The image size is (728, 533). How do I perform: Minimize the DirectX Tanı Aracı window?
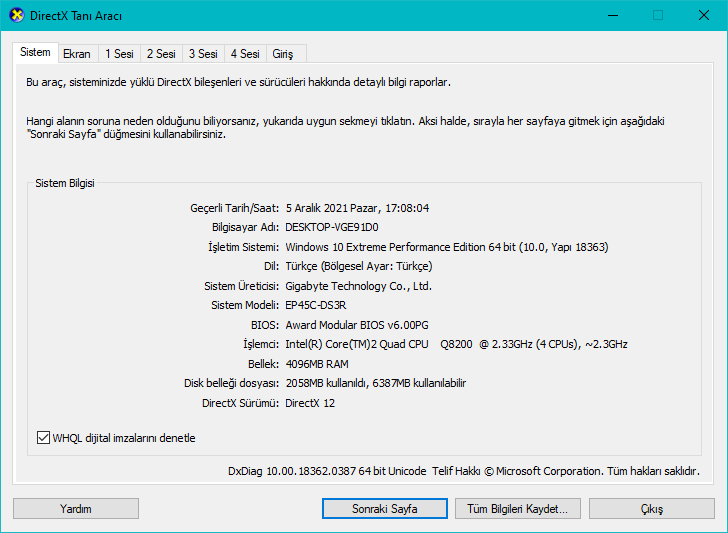[613, 15]
